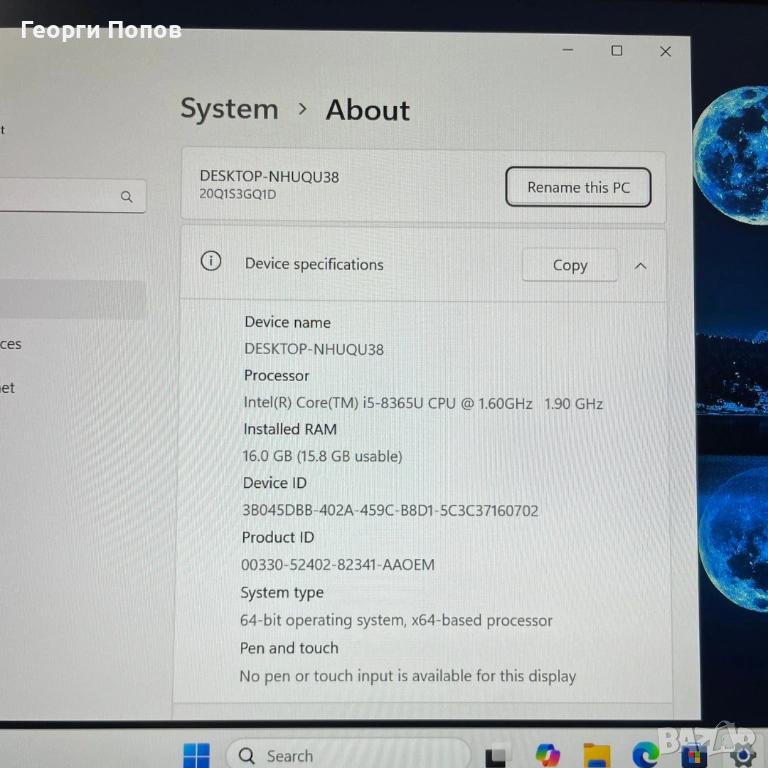Launch Microsoft Edge from the taskbar

tap(645, 755)
